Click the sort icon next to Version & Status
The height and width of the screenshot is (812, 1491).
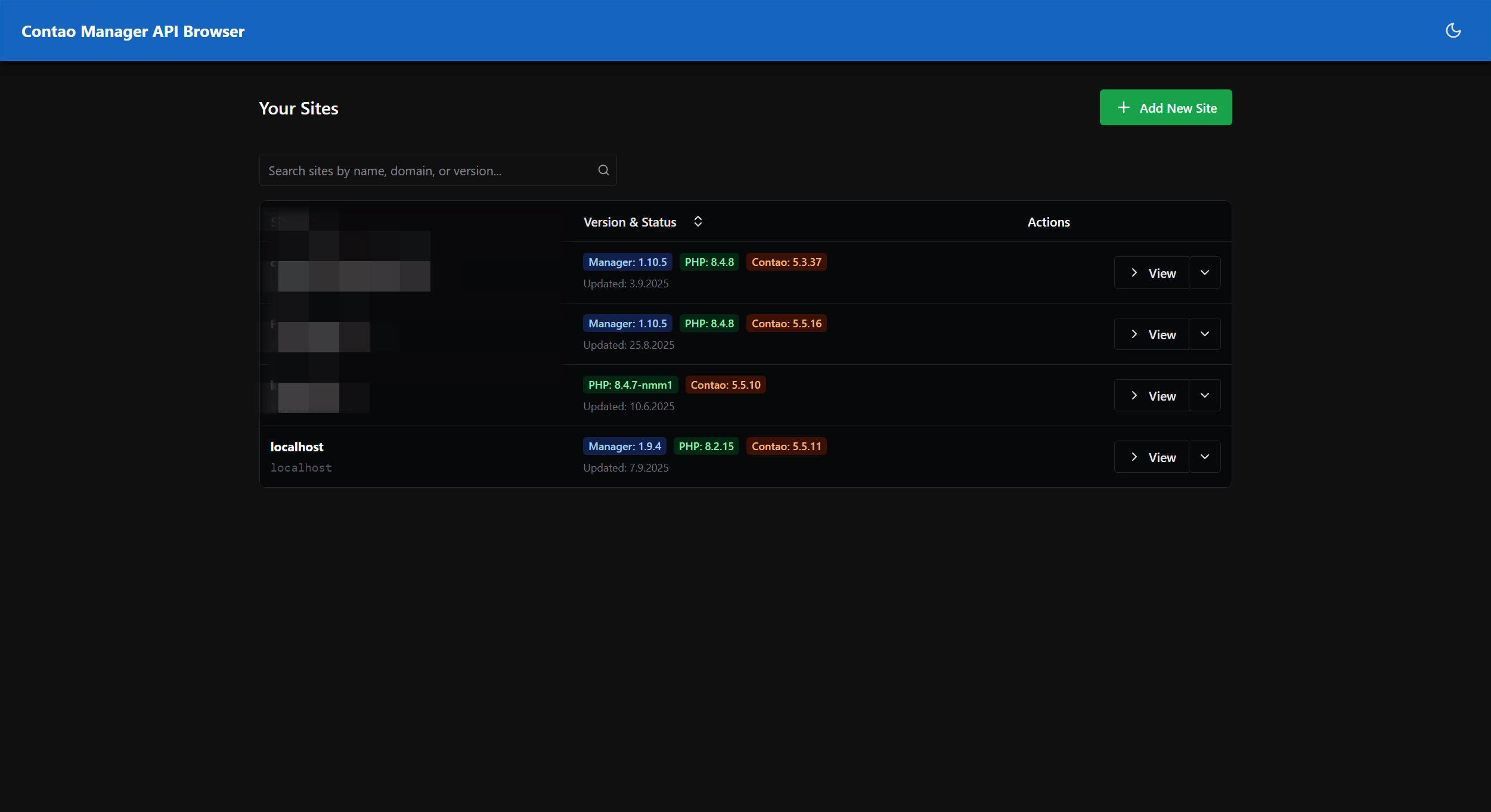698,221
